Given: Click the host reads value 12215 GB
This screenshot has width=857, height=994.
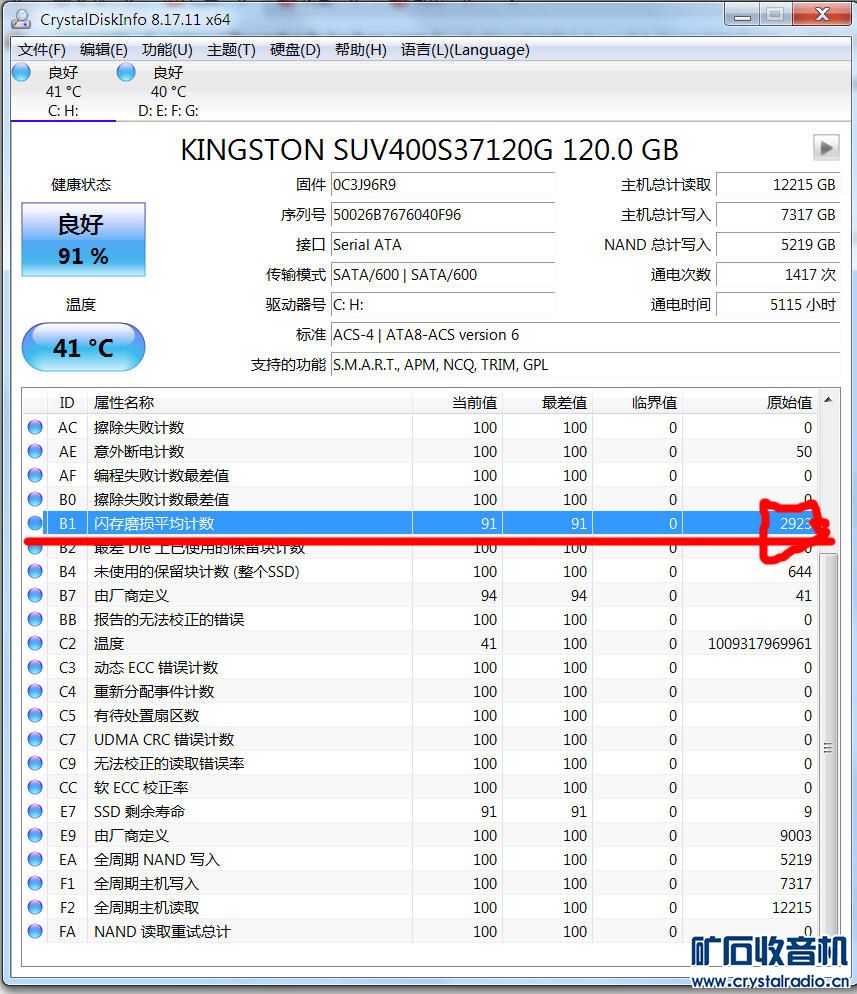Looking at the screenshot, I should pyautogui.click(x=778, y=184).
